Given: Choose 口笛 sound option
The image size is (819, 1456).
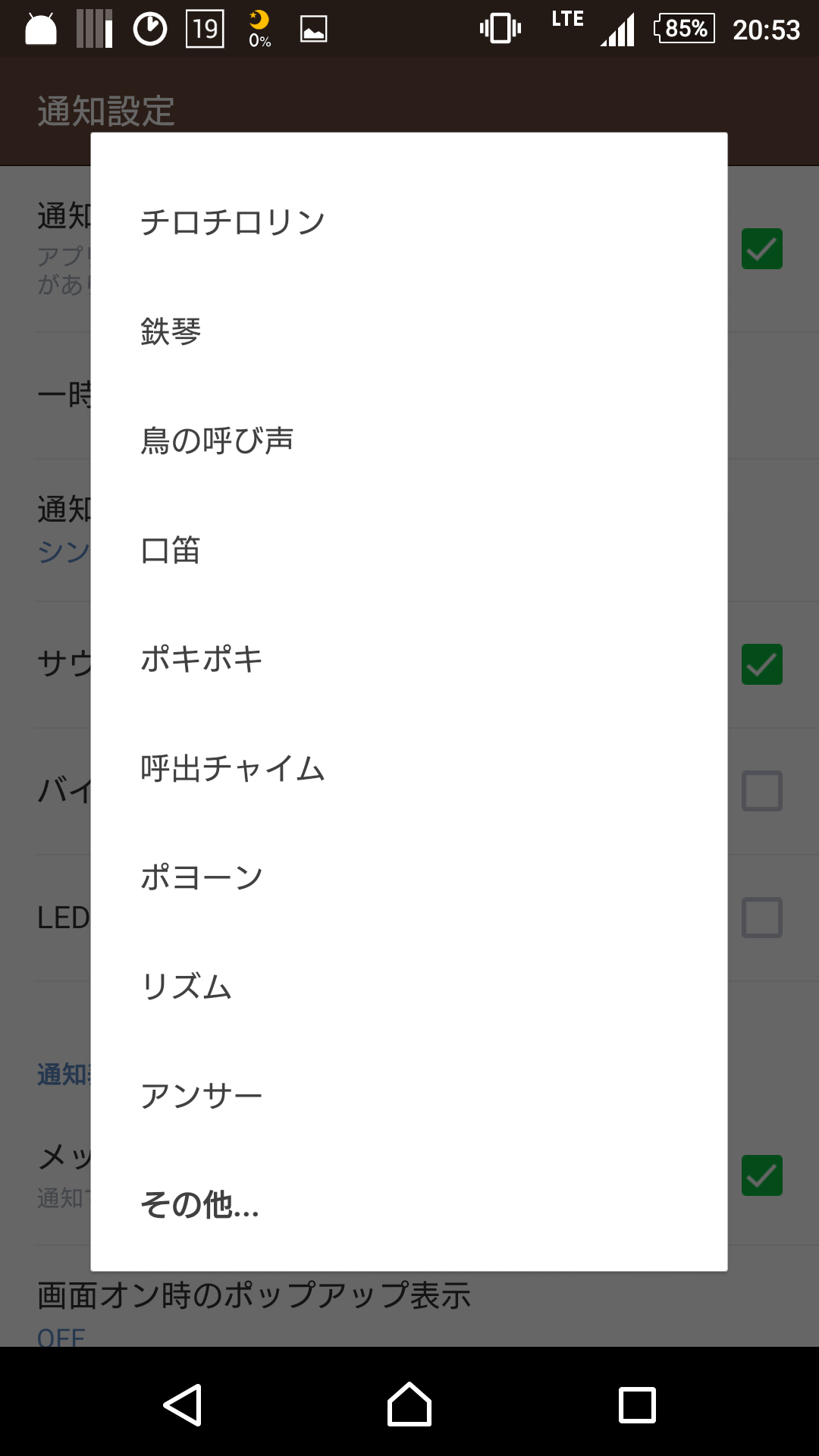Looking at the screenshot, I should coord(409,550).
